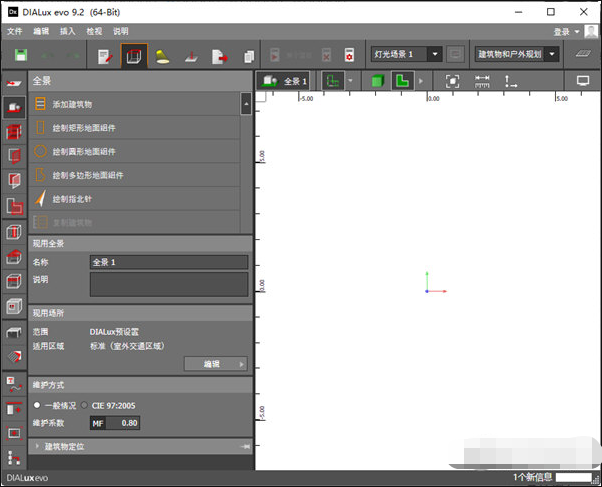
Task: Open the 灯光场景 1 dropdown
Action: [x=407, y=54]
